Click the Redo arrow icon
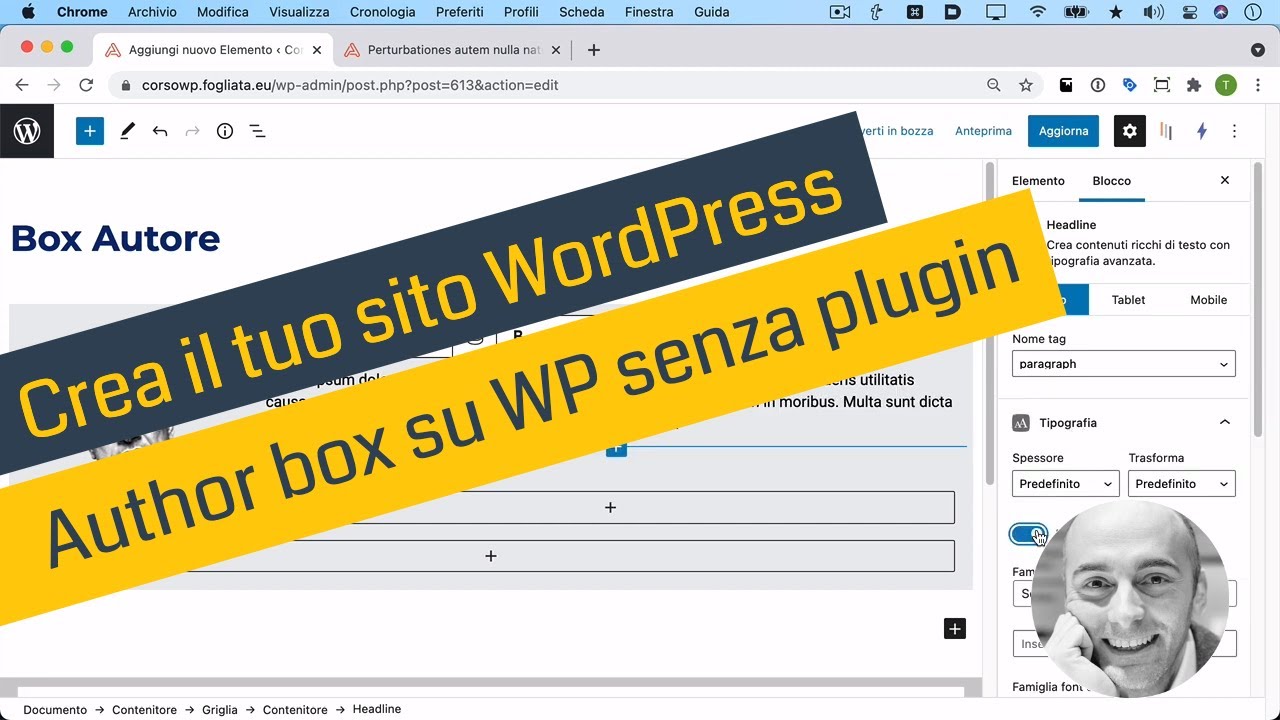This screenshot has height=720, width=1280. point(192,131)
